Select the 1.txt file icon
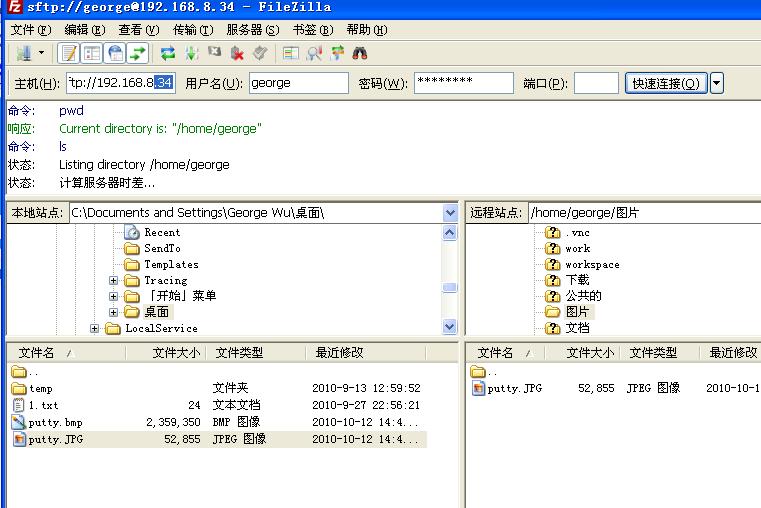 [18, 405]
